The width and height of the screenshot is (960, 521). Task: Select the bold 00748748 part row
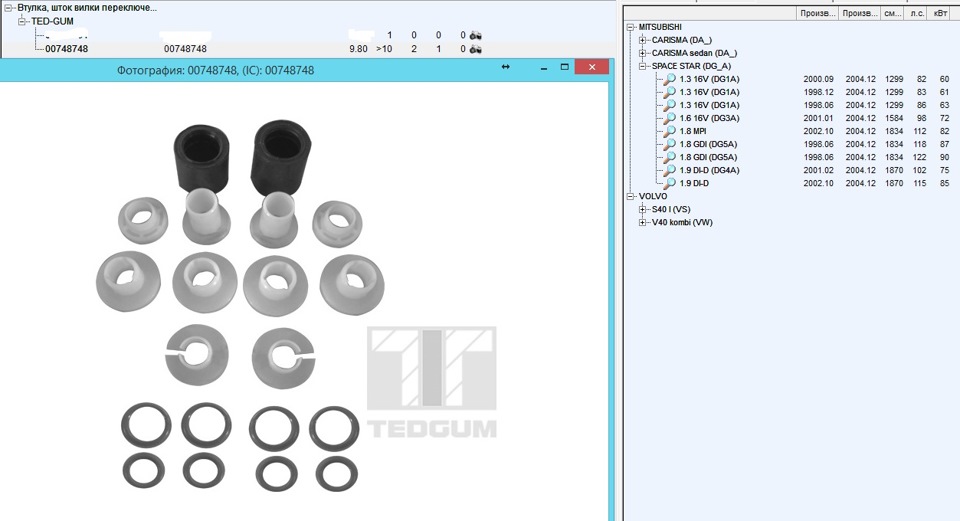tap(67, 49)
